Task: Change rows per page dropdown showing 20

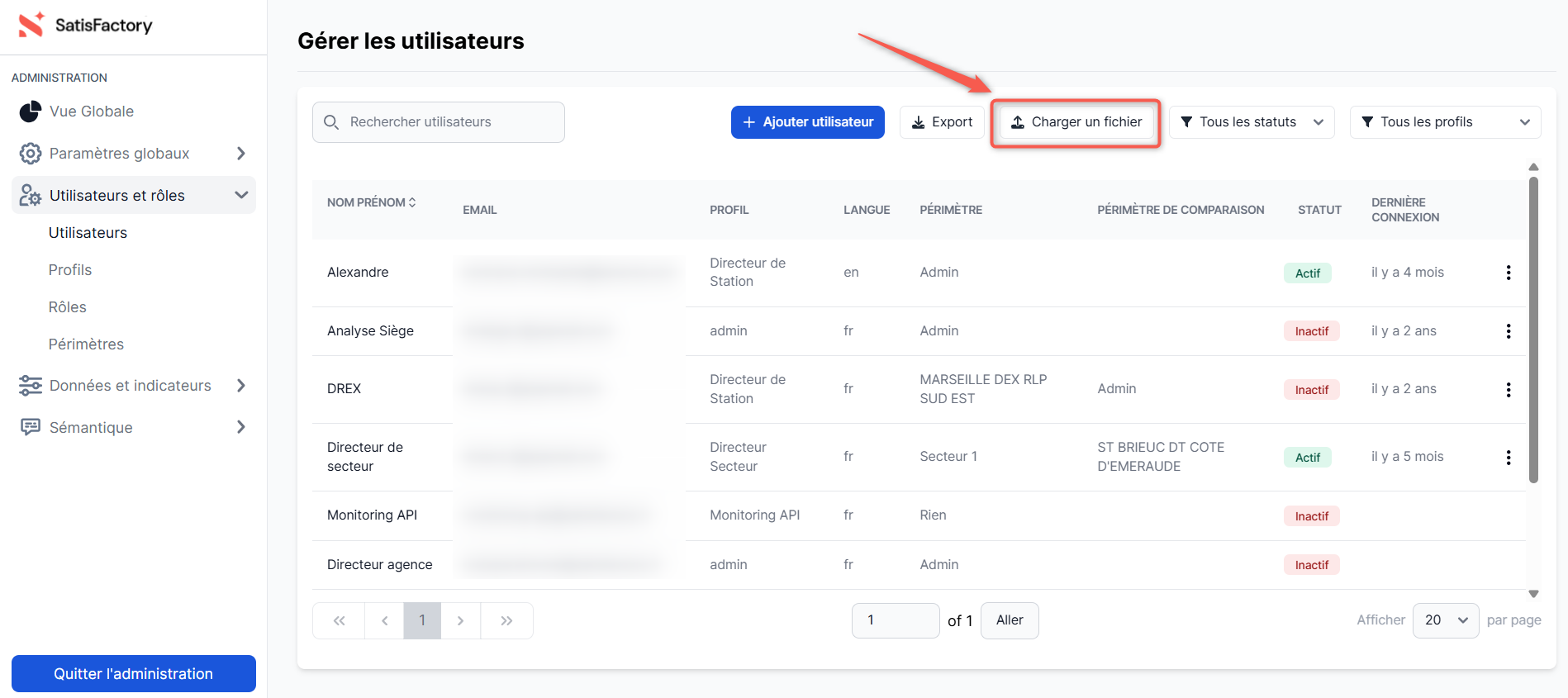Action: (1445, 620)
